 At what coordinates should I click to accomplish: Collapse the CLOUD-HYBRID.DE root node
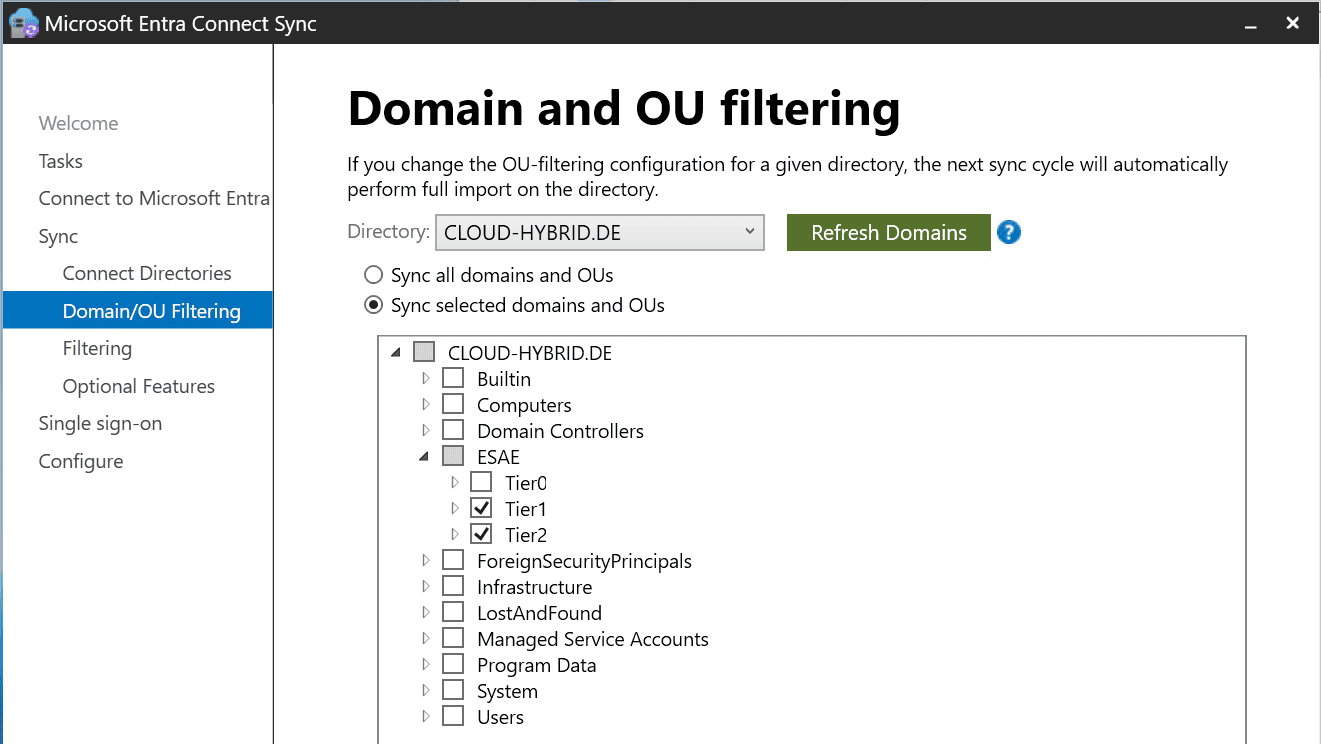click(397, 353)
